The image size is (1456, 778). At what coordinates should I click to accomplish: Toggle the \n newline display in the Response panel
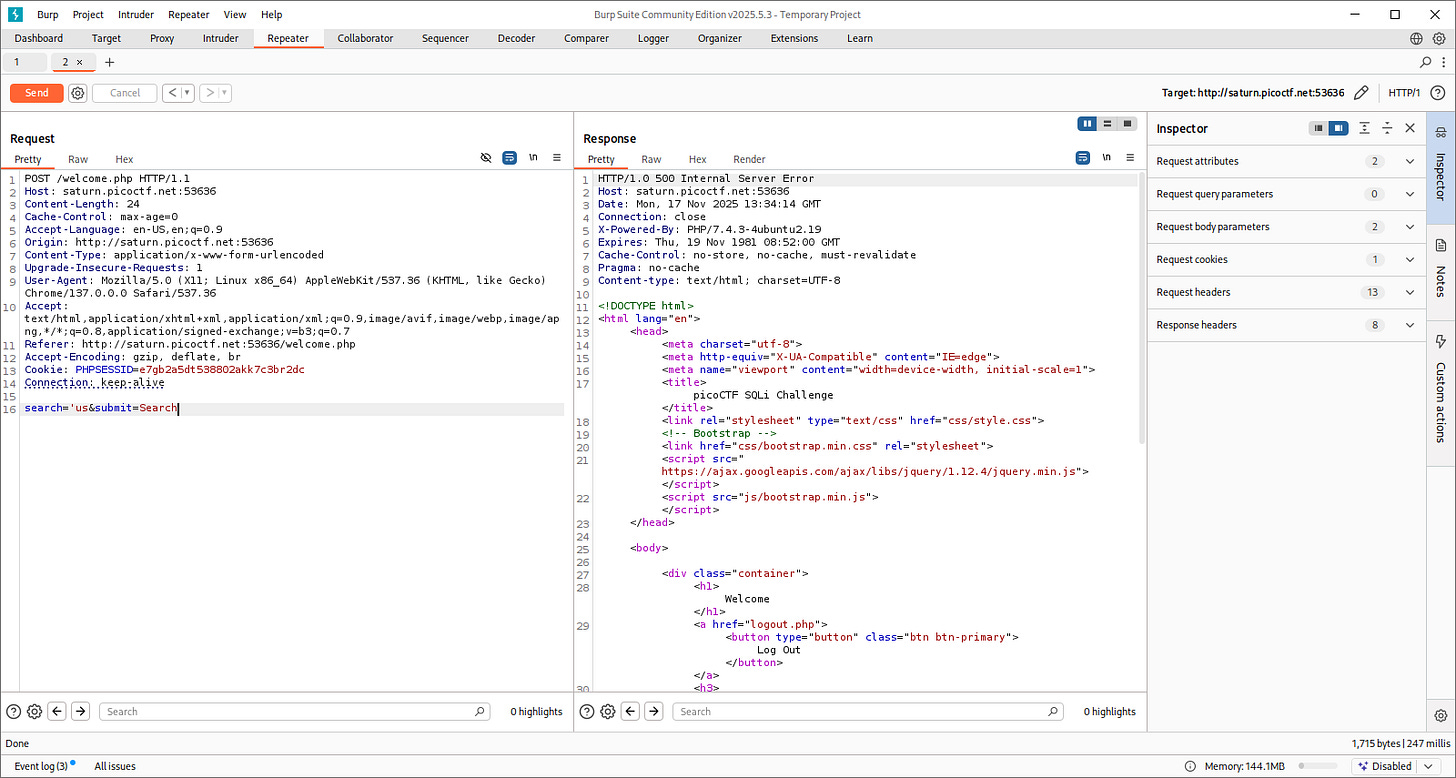[x=1106, y=158]
